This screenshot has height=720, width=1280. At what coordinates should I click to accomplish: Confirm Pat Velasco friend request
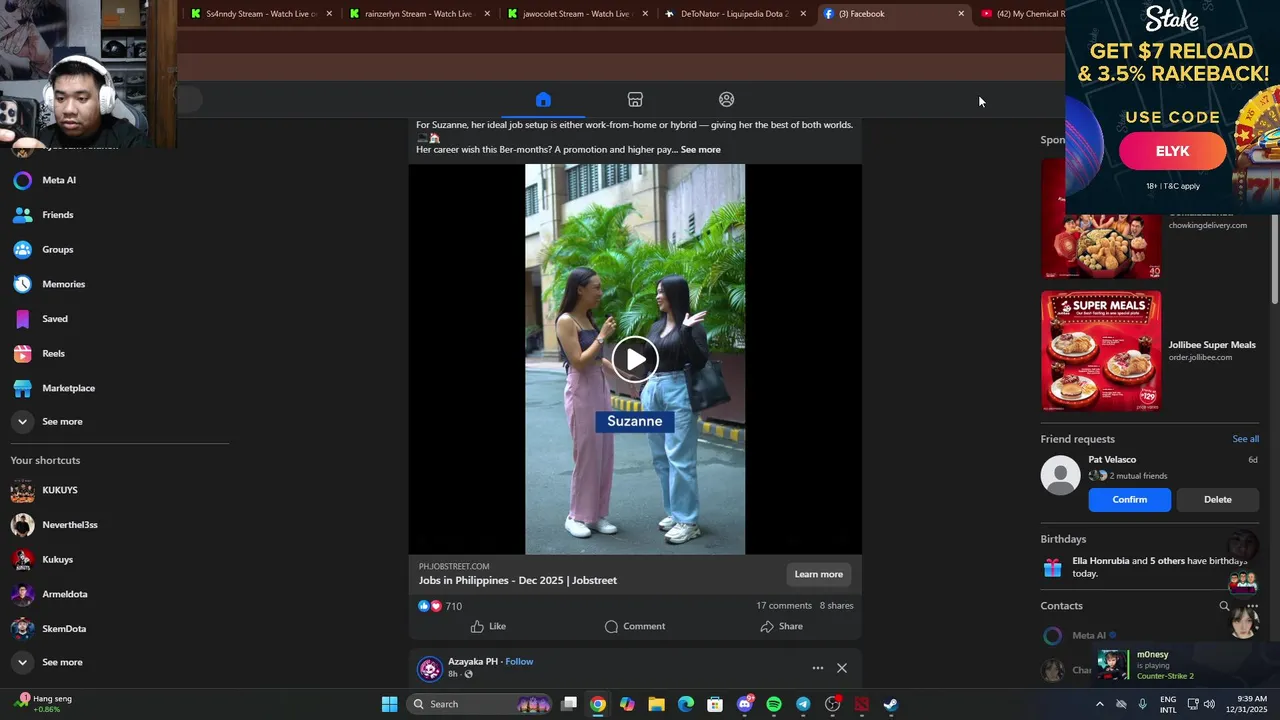pyautogui.click(x=1129, y=500)
